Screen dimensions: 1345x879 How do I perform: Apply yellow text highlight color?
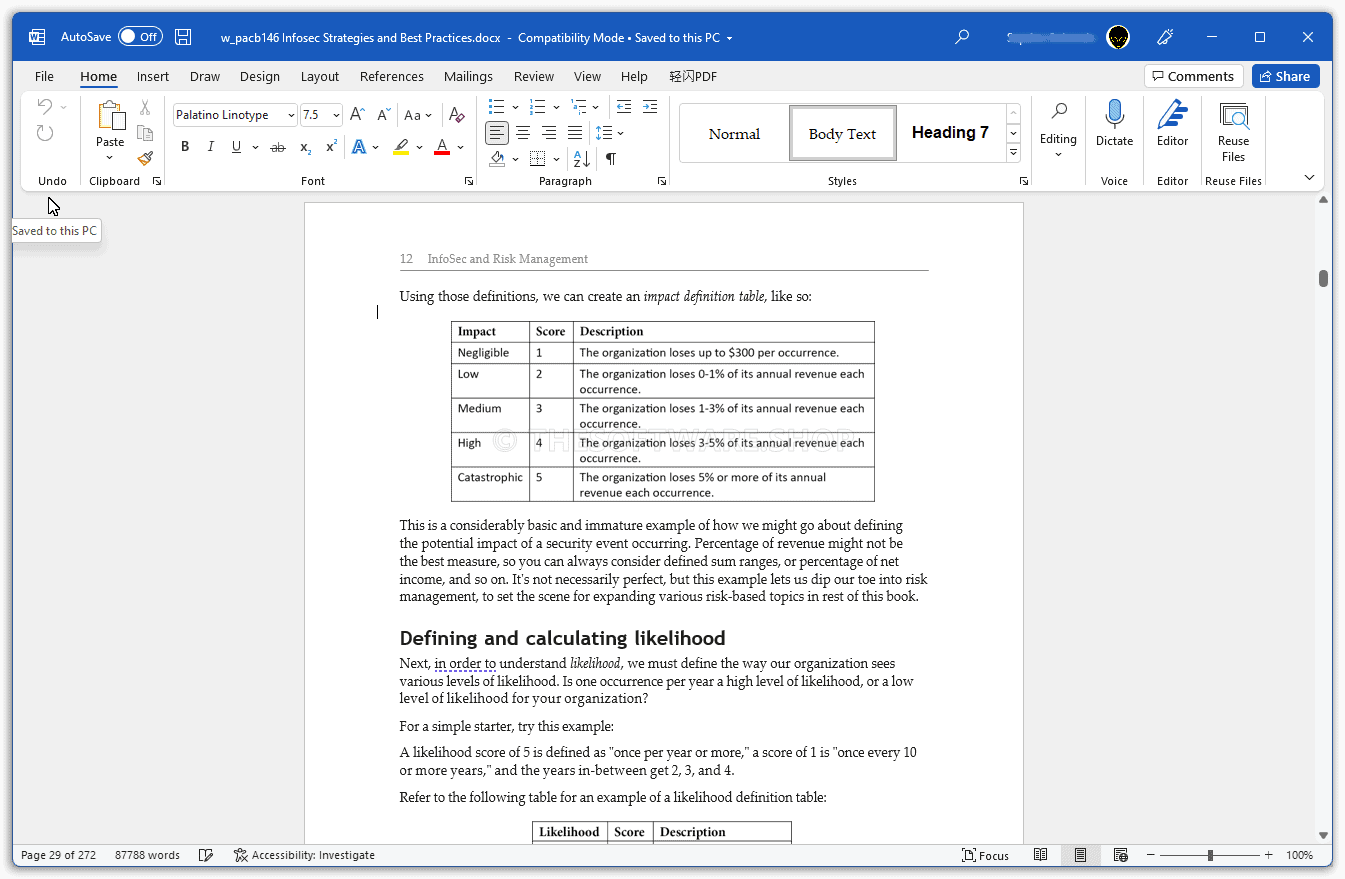tap(401, 147)
